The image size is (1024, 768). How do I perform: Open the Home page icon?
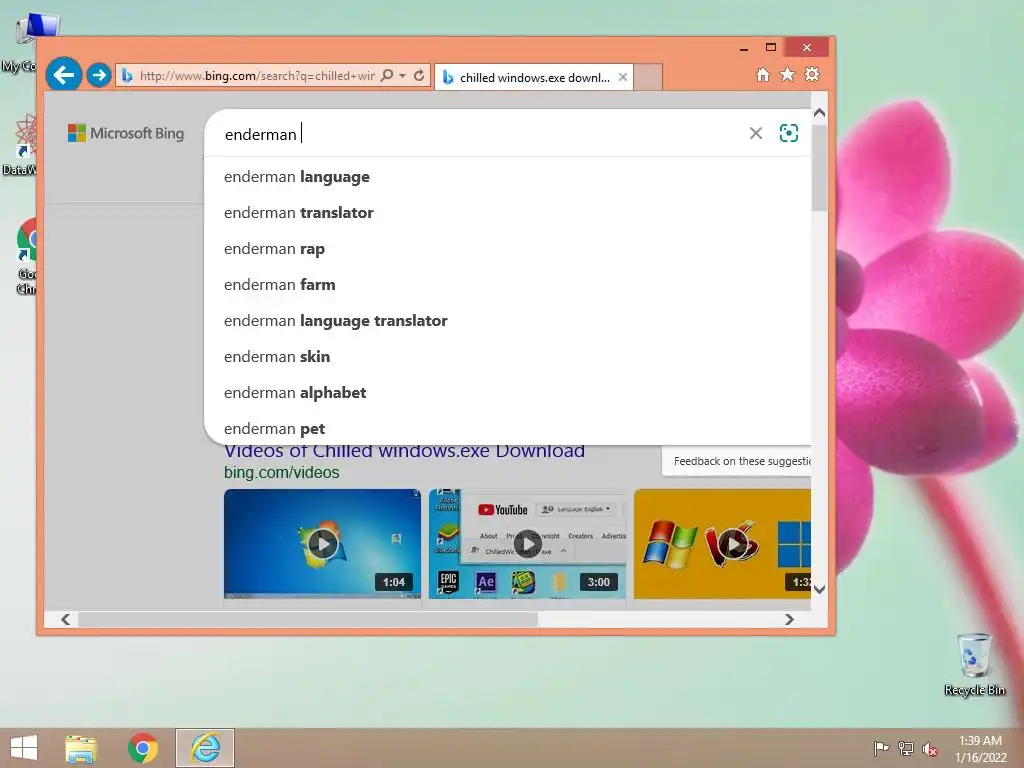tap(763, 74)
